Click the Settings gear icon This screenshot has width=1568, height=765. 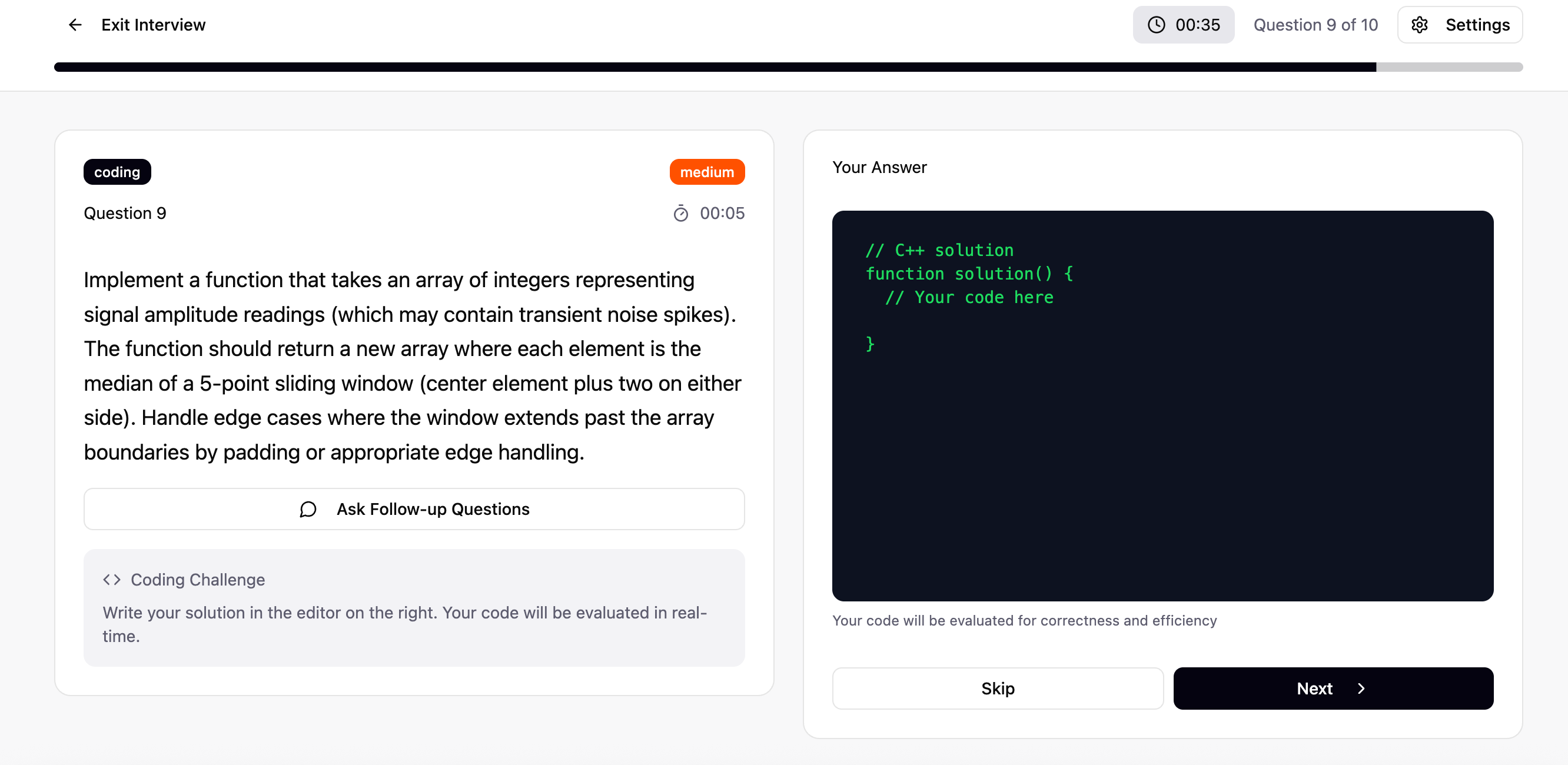pos(1419,25)
